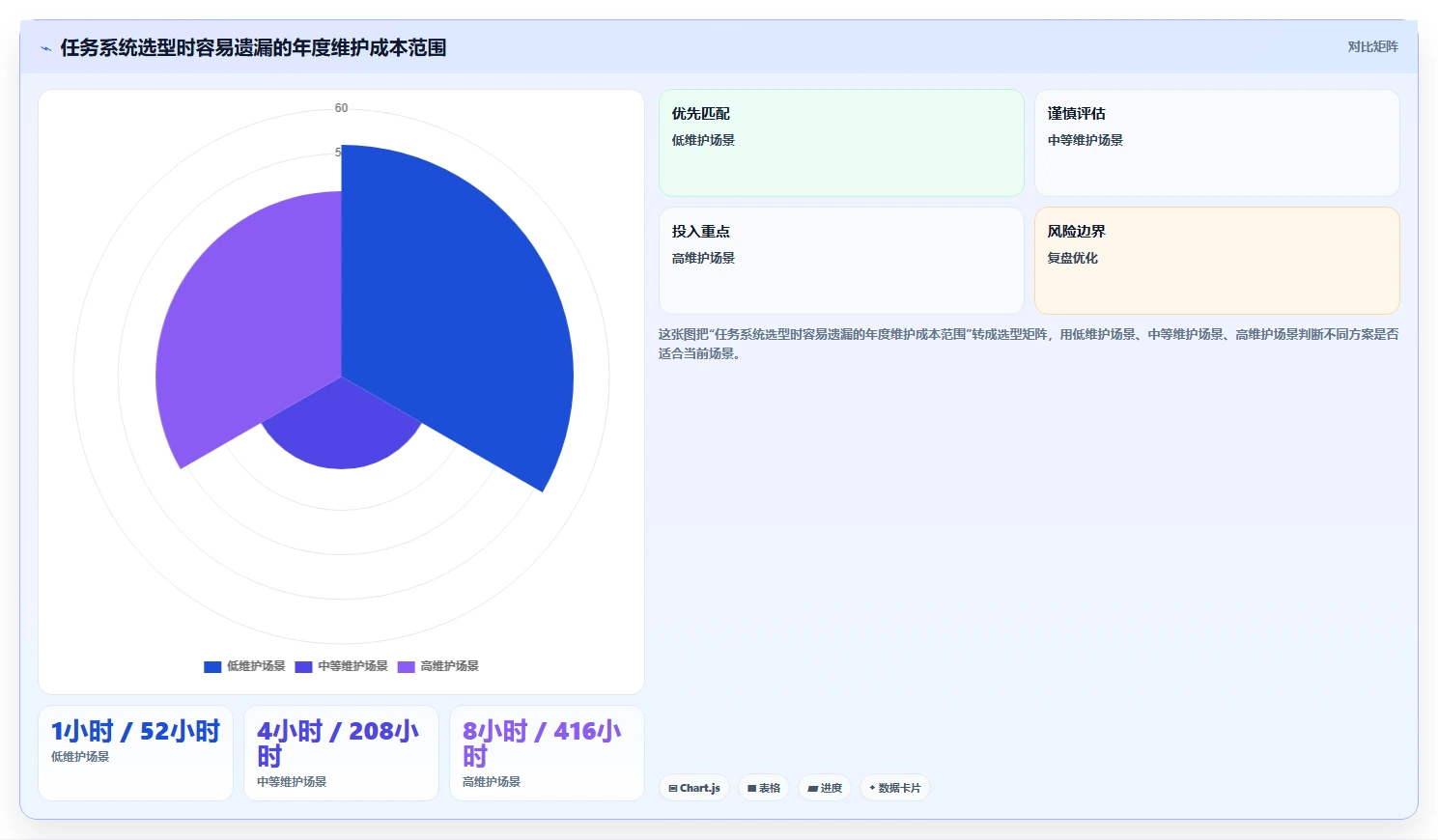
Task: Toggle the 低维护场景 legend color box
Action: tap(212, 666)
